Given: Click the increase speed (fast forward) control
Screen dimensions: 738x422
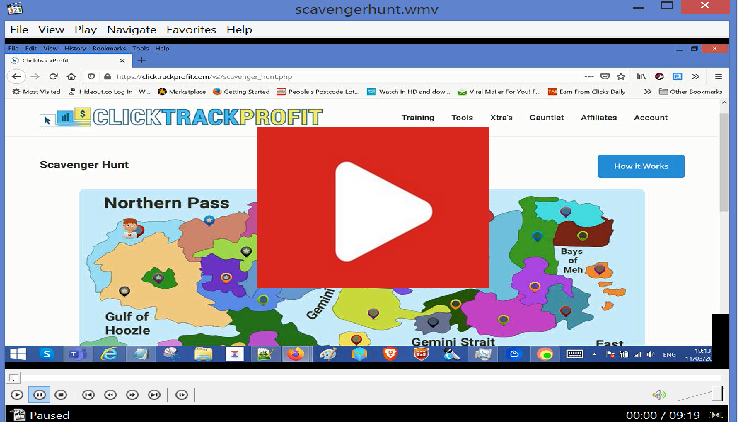Looking at the screenshot, I should (x=132, y=395).
